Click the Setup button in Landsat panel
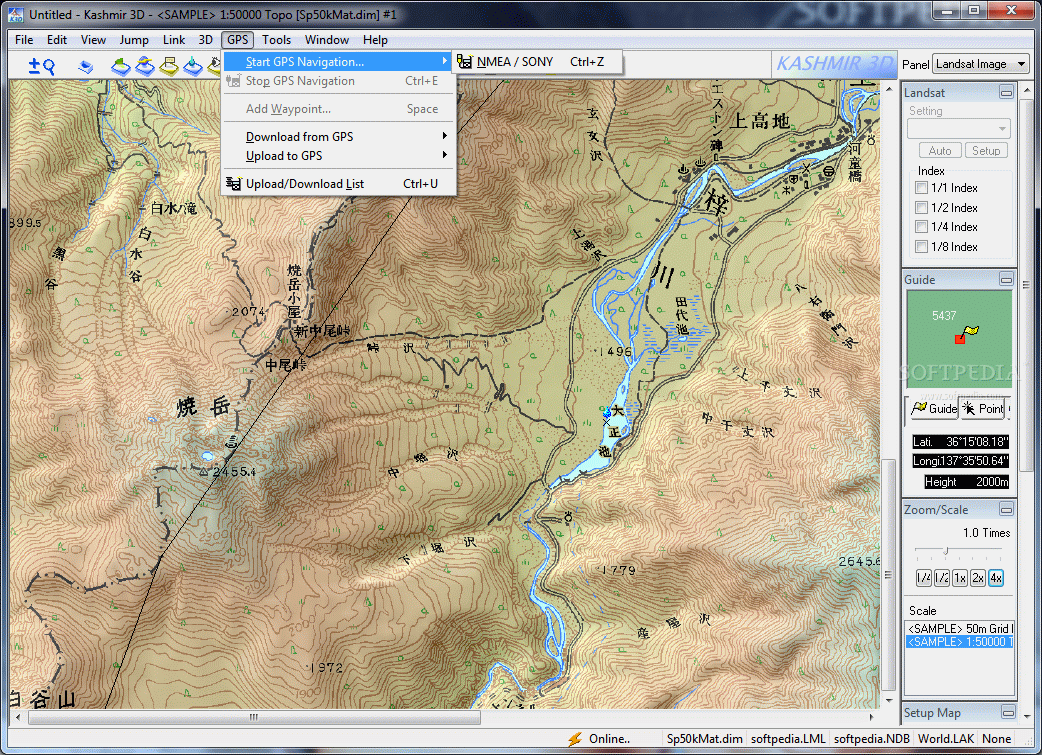Screen dimensions: 1042x755 click(x=986, y=151)
